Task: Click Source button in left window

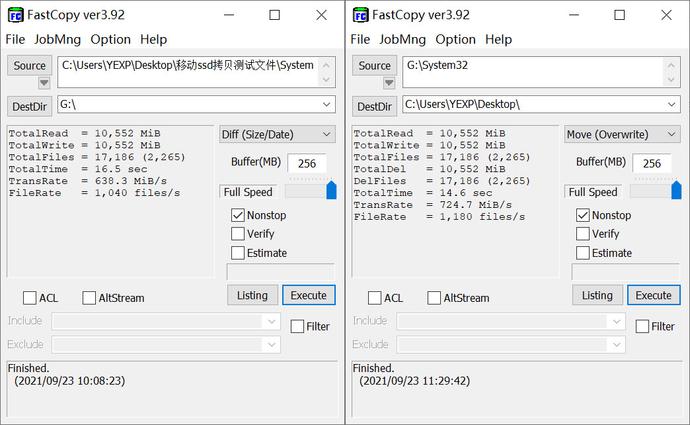Action: [29, 66]
